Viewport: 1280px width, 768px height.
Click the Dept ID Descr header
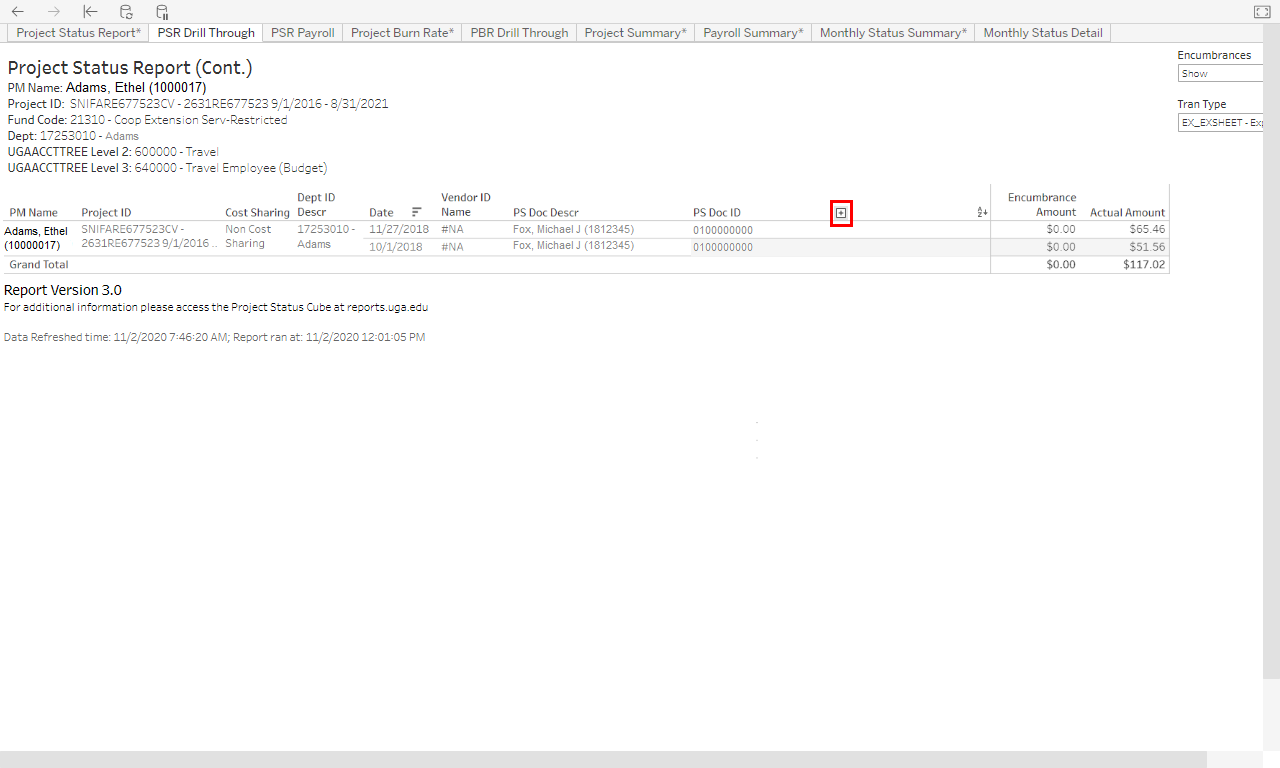click(x=316, y=205)
